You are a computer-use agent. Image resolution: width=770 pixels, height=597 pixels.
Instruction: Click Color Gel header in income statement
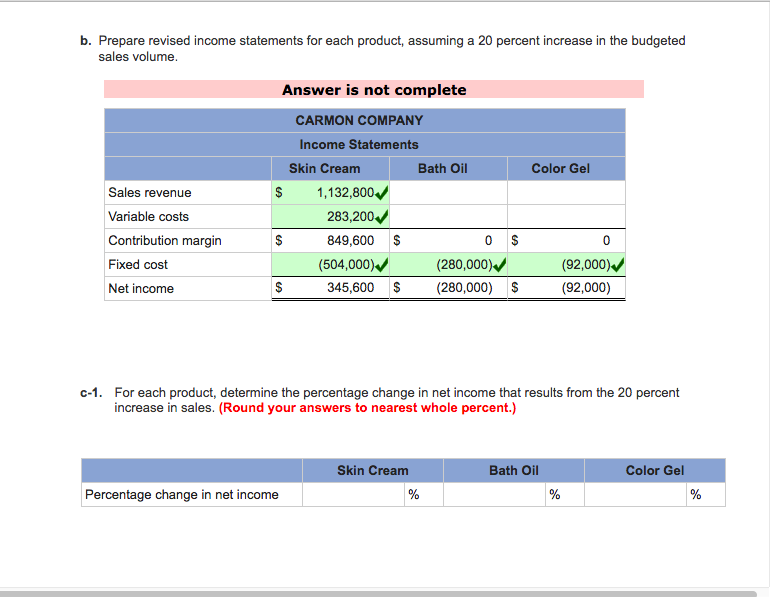pos(560,168)
